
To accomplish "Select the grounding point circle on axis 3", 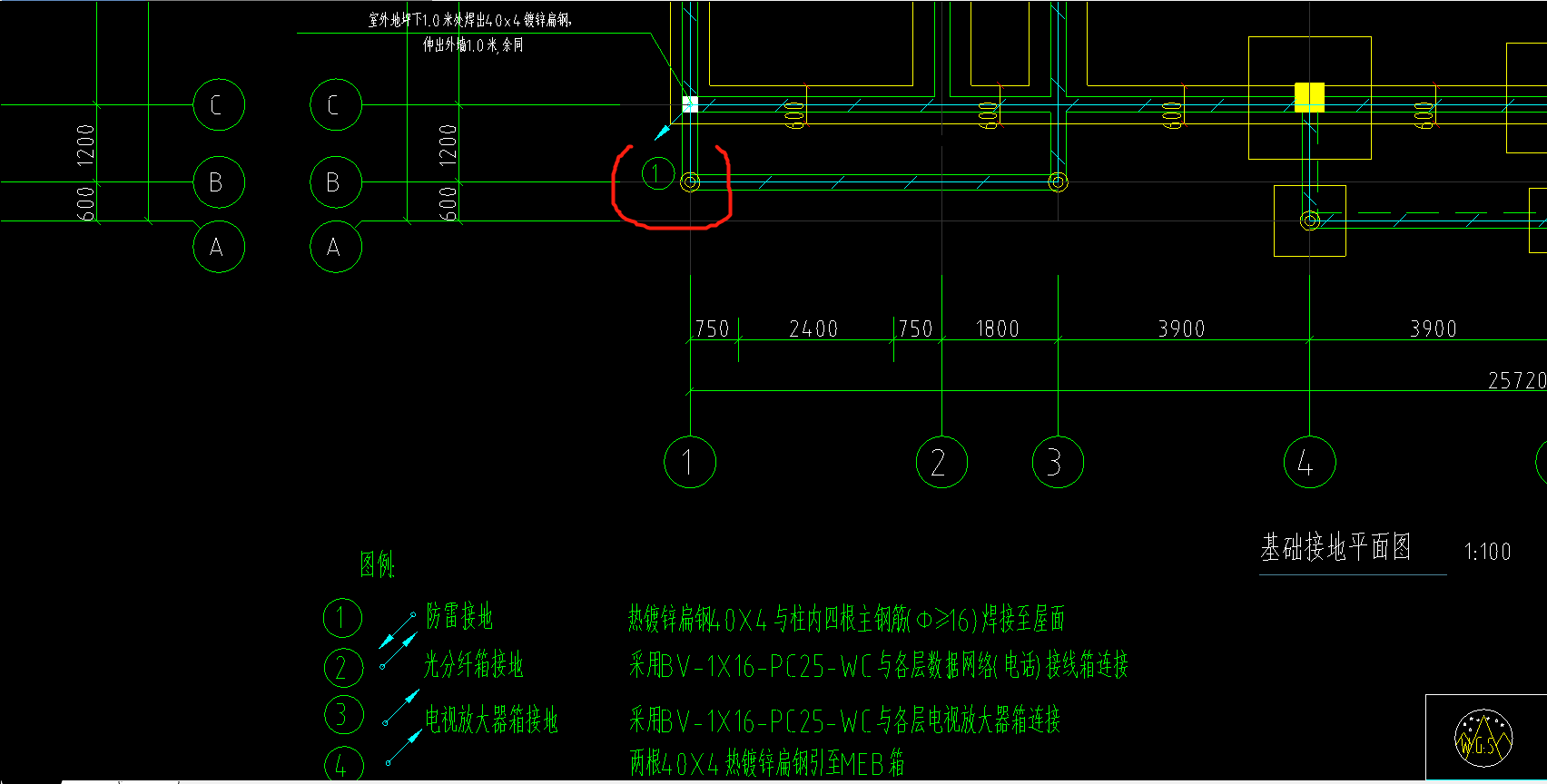I will [x=1058, y=182].
